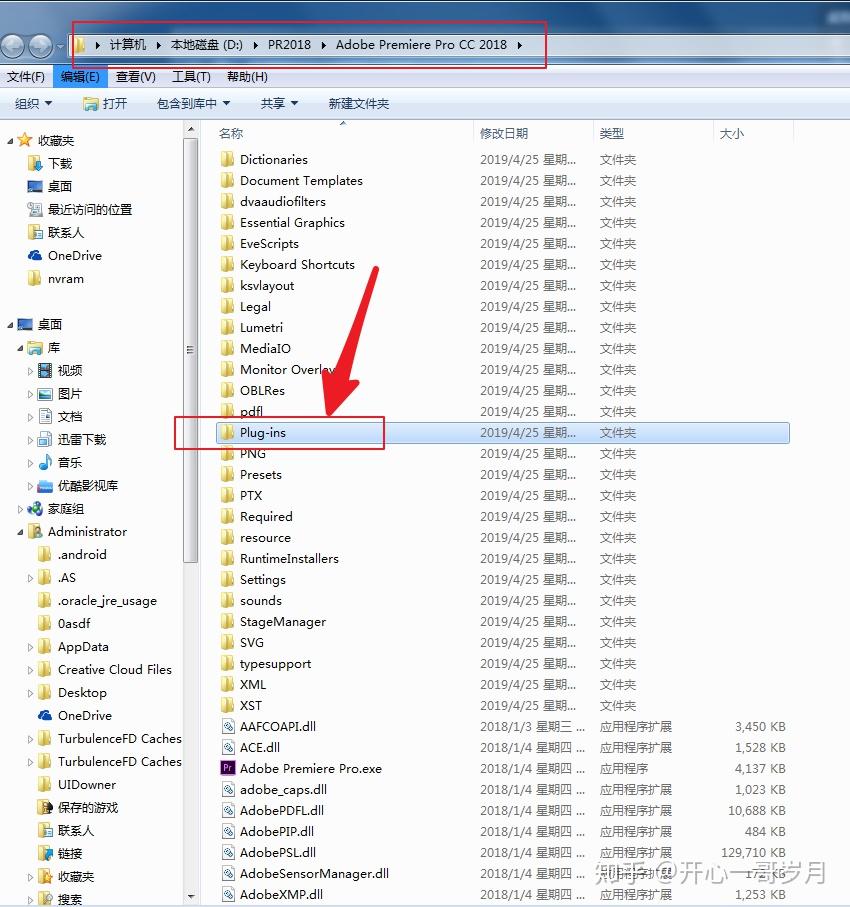Click the AAFCOAPI.dll file icon

(229, 727)
